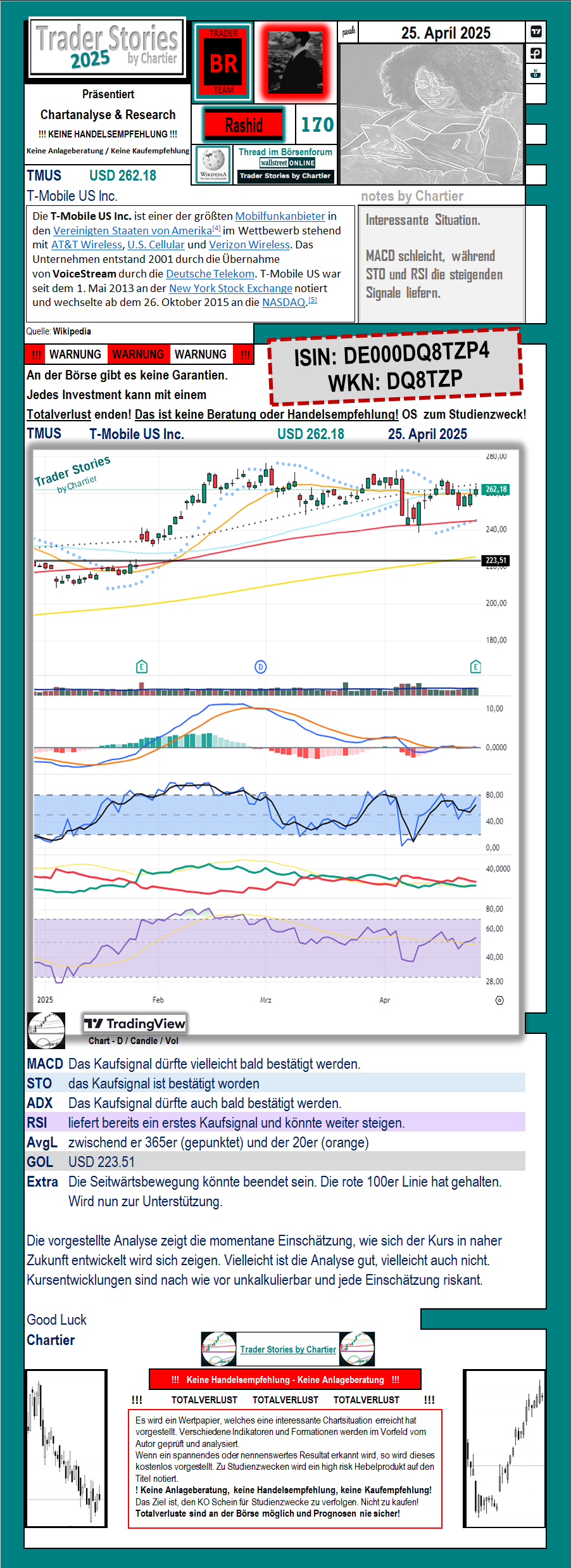This screenshot has width=571, height=1568.
Task: Click the red Keine Handelsempfehlung - Keine Anlageberatung banner
Action: [x=285, y=1379]
